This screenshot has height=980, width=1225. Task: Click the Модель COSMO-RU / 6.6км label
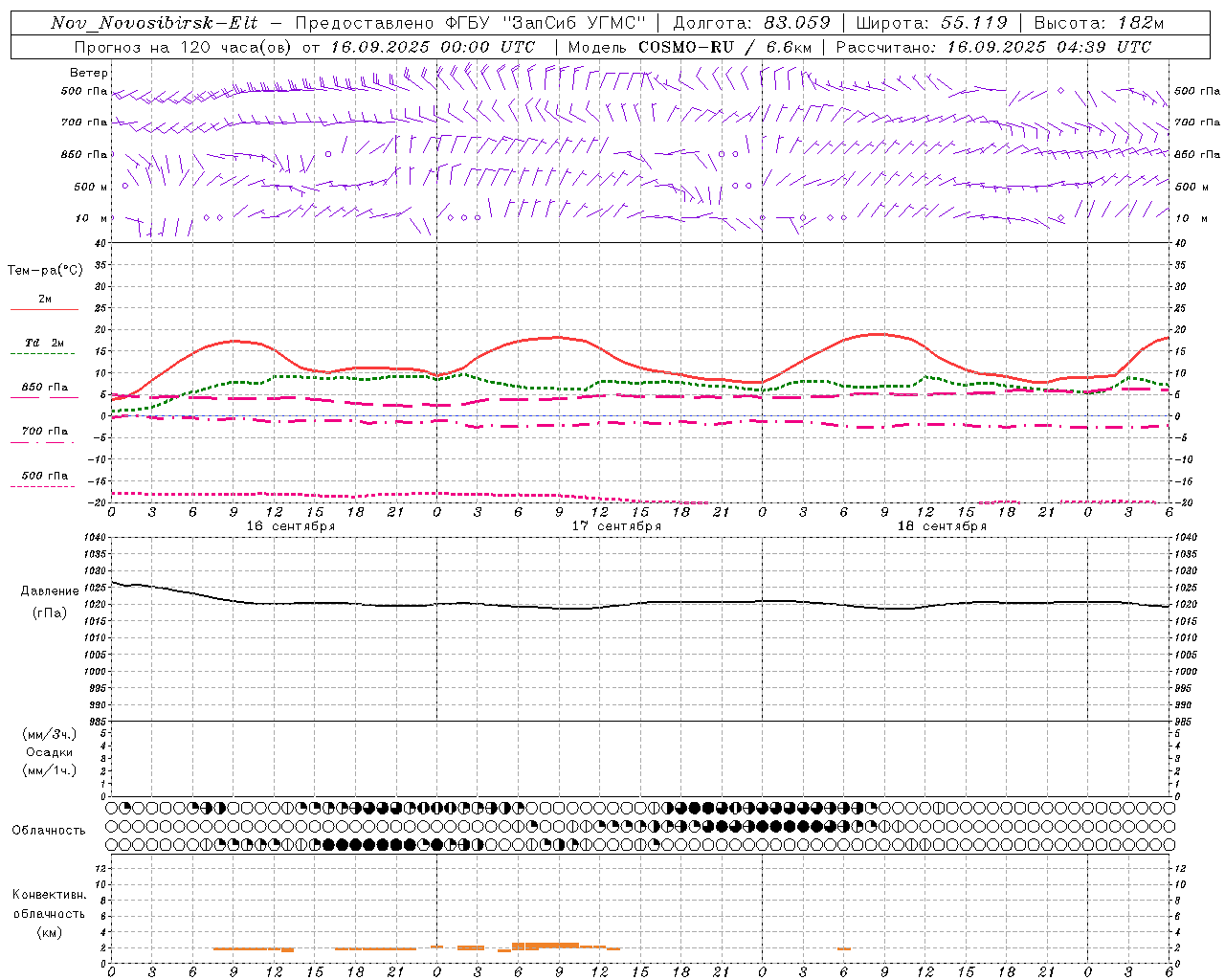tap(689, 47)
